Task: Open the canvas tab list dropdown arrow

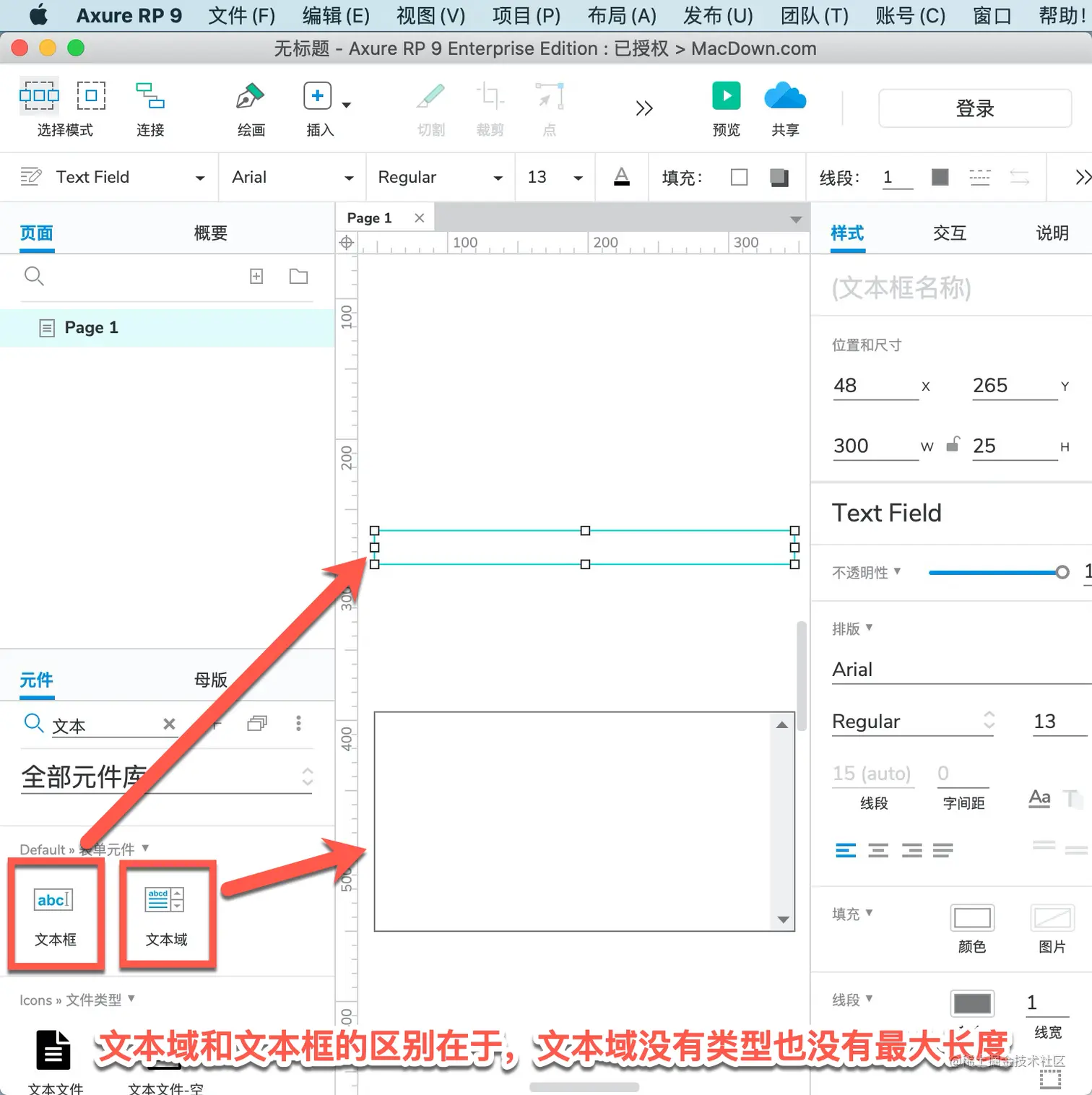Action: [x=795, y=220]
